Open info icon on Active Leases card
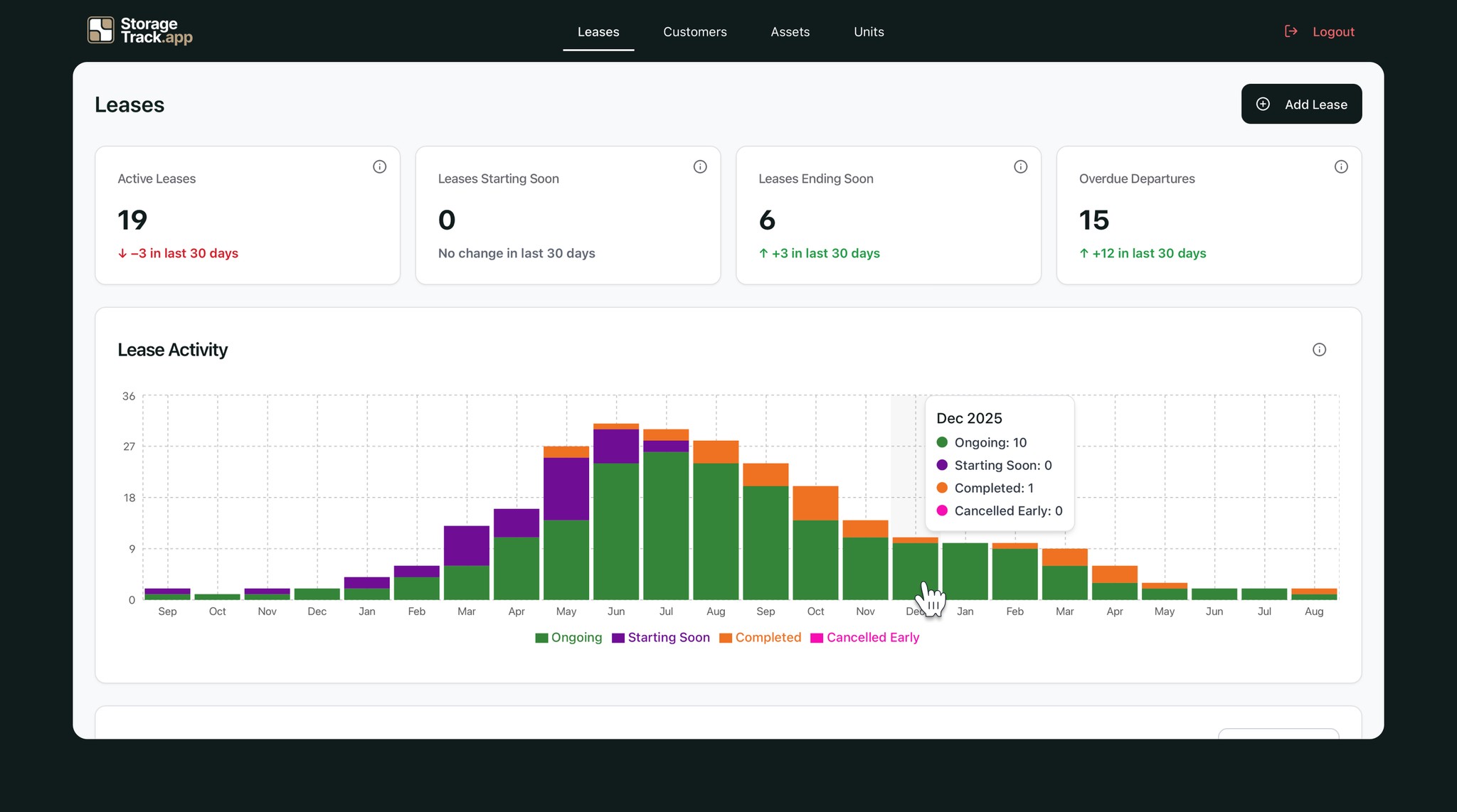The image size is (1457, 812). click(x=380, y=166)
